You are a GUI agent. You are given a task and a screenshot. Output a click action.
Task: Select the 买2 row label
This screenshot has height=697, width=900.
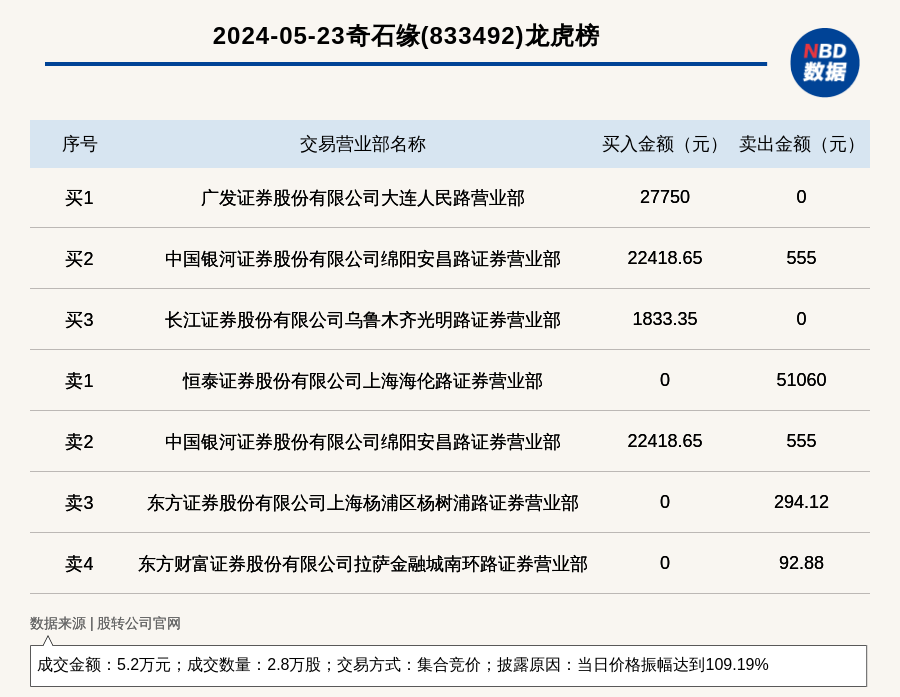79,259
